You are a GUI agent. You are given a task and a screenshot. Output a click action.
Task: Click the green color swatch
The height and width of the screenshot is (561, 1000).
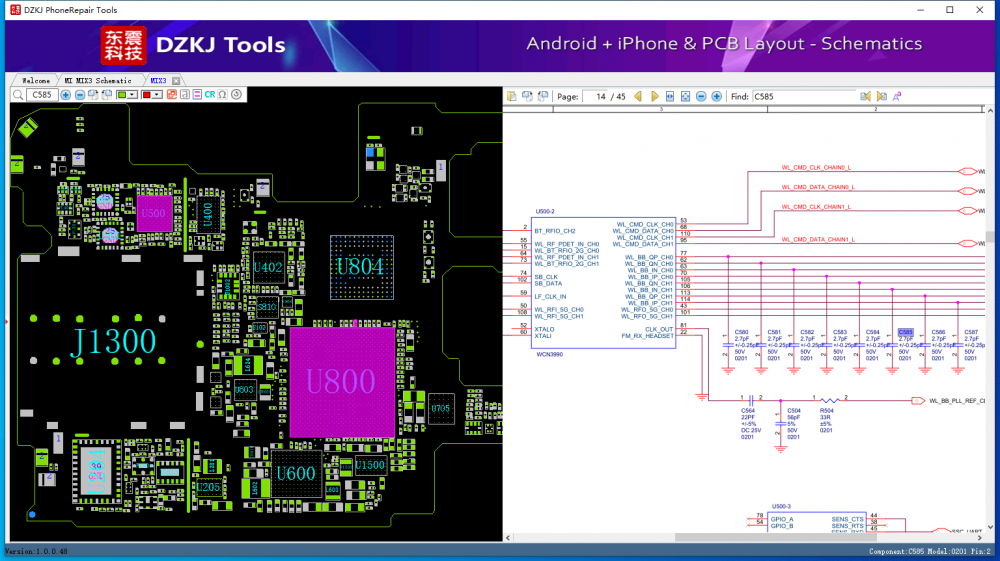click(122, 95)
